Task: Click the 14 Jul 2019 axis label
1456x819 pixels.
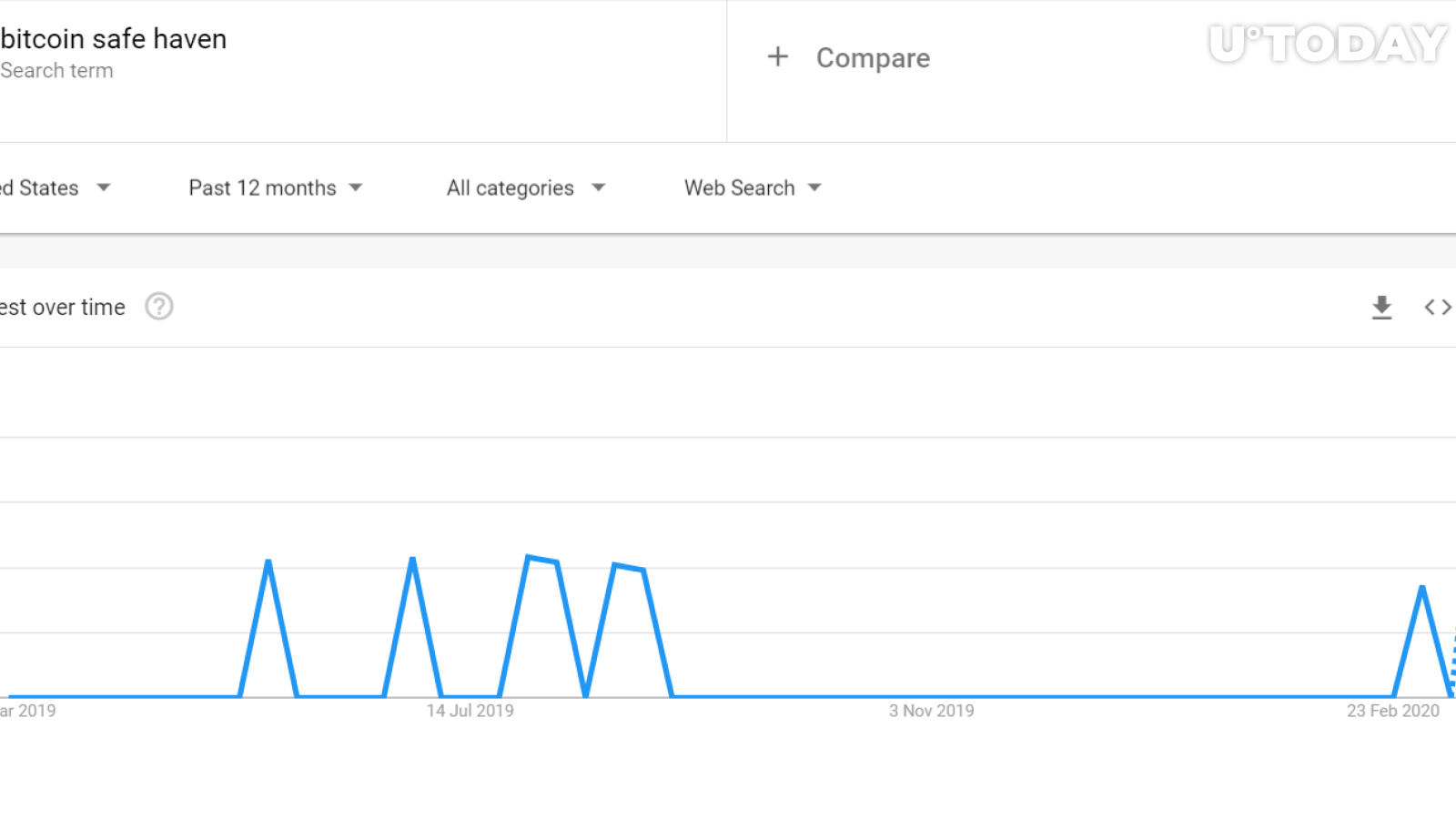Action: pos(470,711)
